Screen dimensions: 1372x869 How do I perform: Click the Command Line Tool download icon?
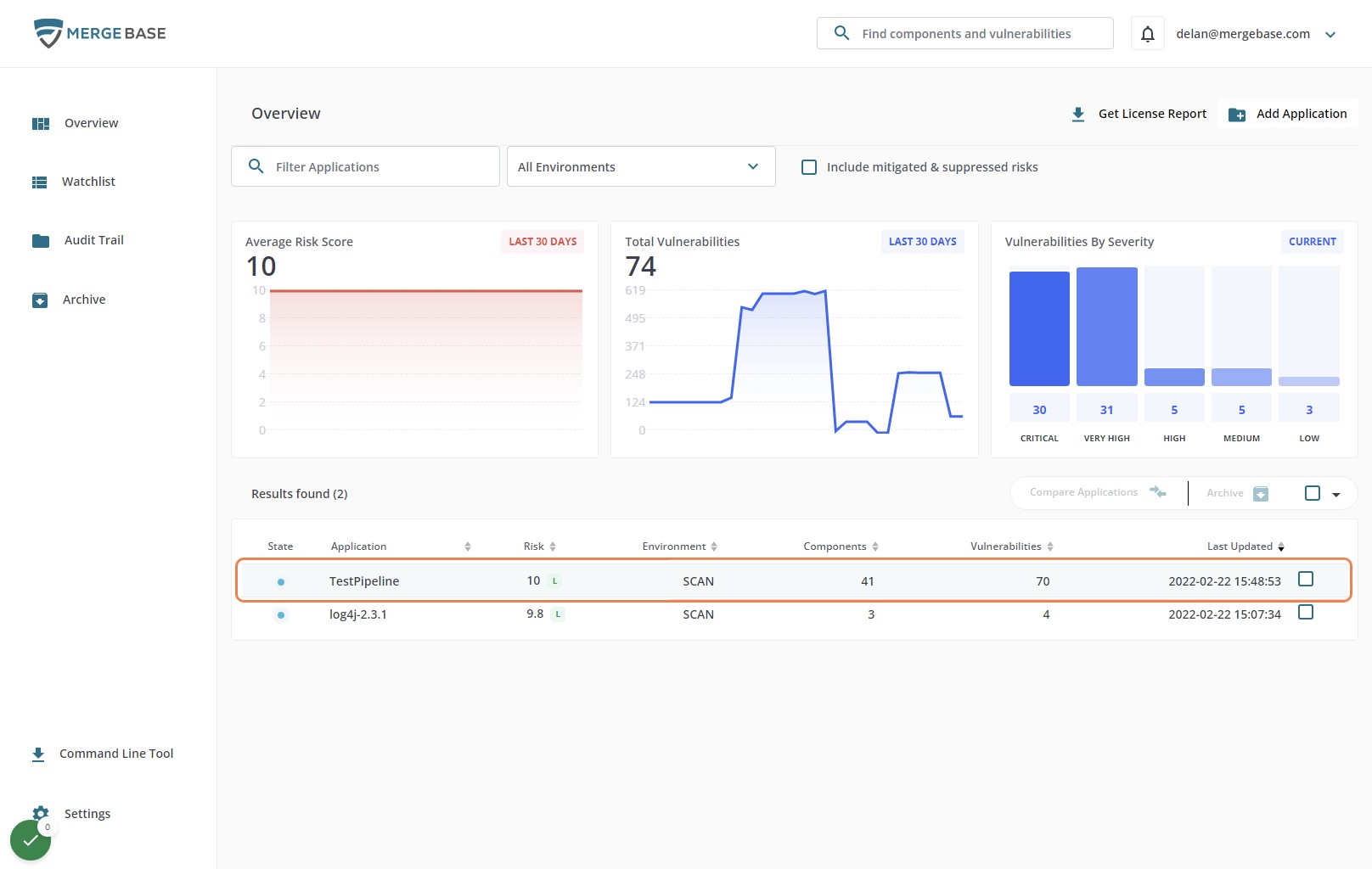[x=38, y=754]
